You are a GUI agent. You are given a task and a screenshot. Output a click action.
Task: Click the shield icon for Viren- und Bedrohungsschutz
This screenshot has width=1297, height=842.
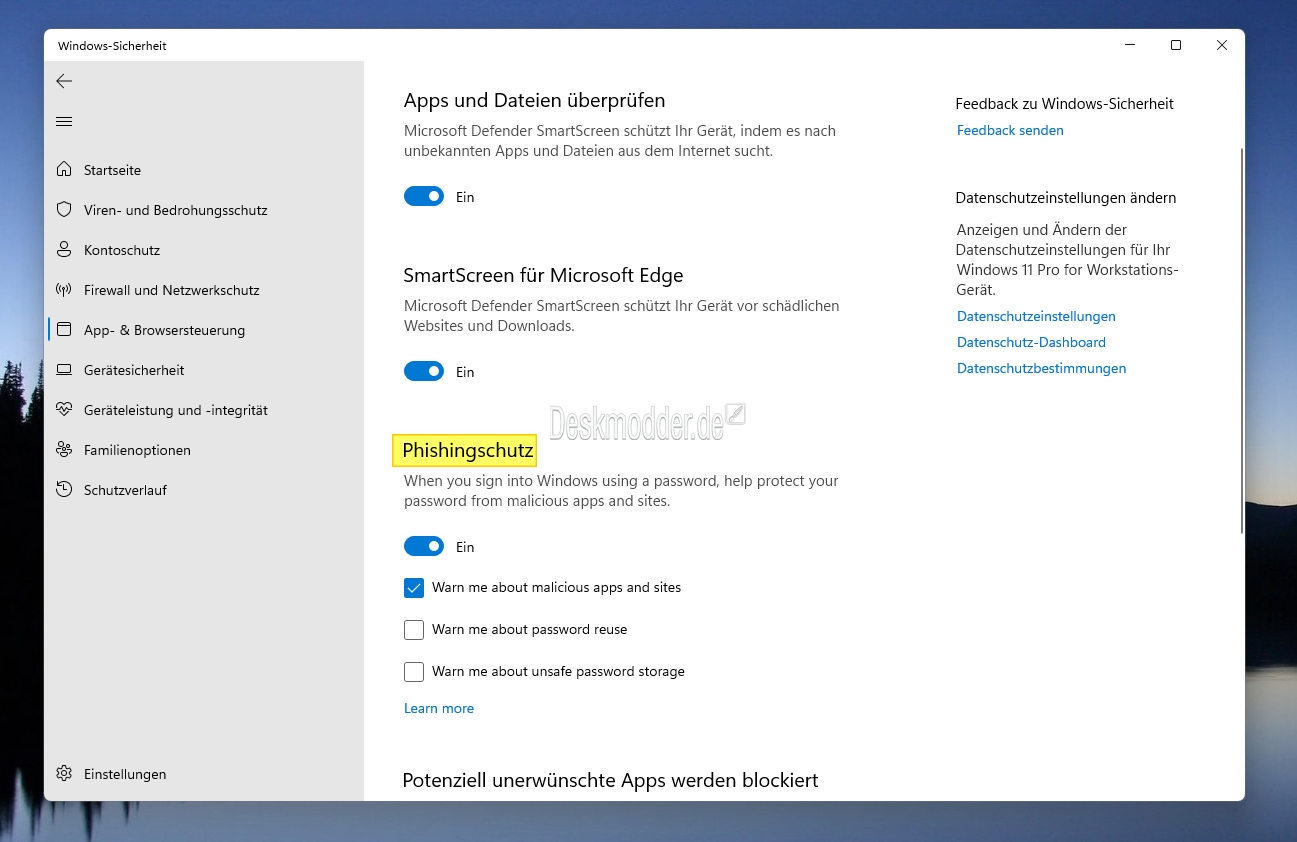[64, 210]
